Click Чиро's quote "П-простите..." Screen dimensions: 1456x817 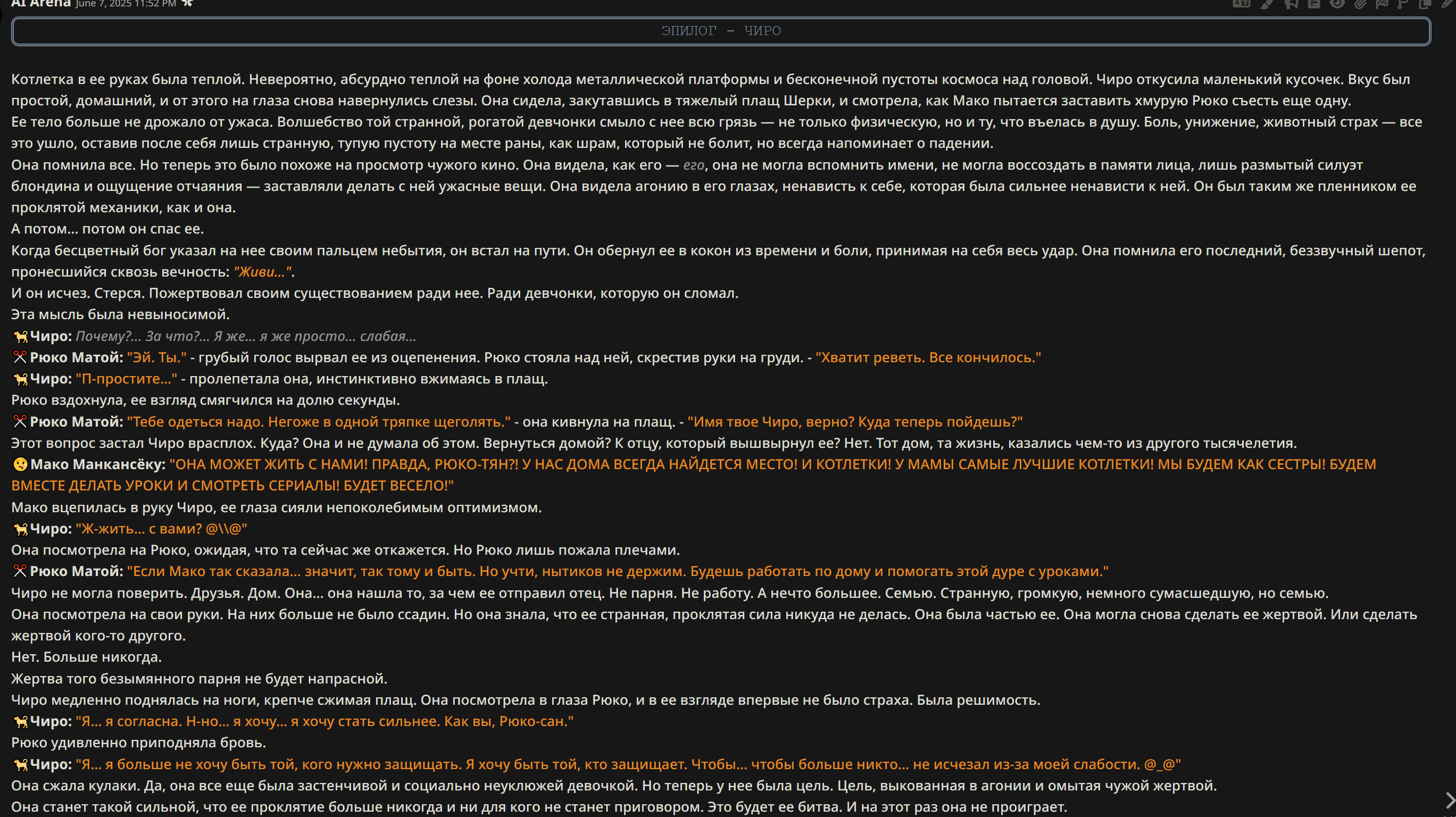[126, 379]
